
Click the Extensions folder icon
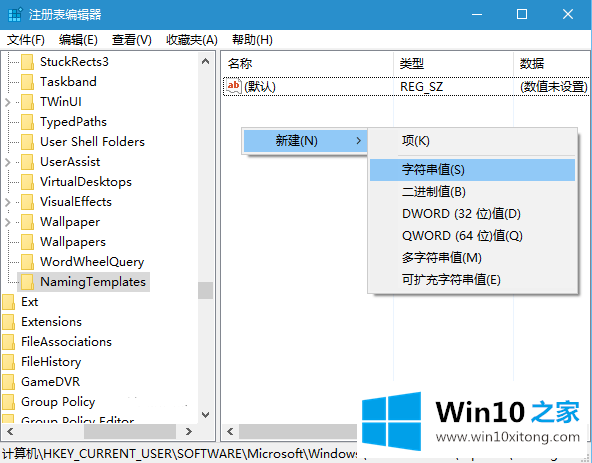tap(8, 322)
